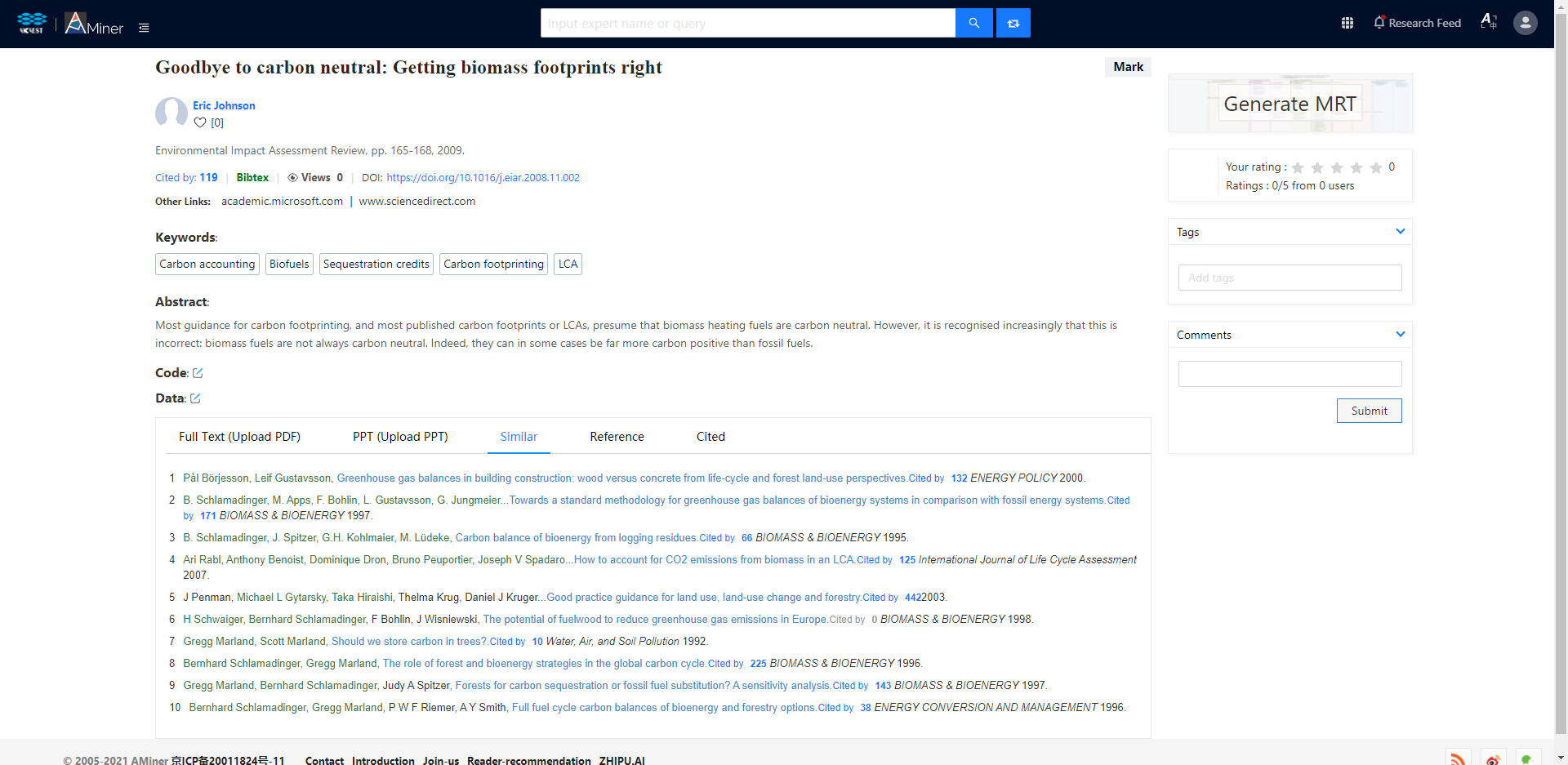Select the Carbon footprinting keyword

(493, 264)
